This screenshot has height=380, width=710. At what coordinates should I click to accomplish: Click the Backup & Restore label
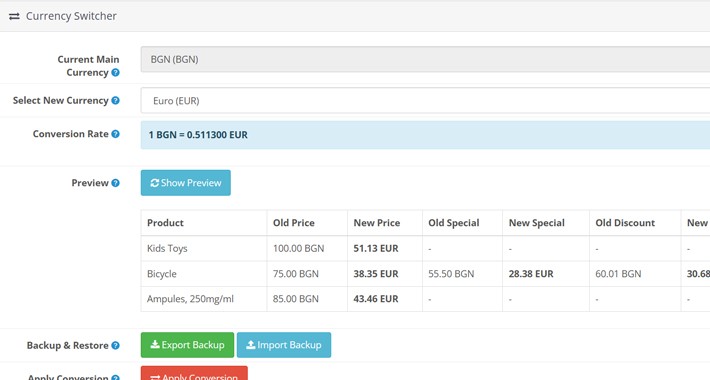pyautogui.click(x=67, y=346)
